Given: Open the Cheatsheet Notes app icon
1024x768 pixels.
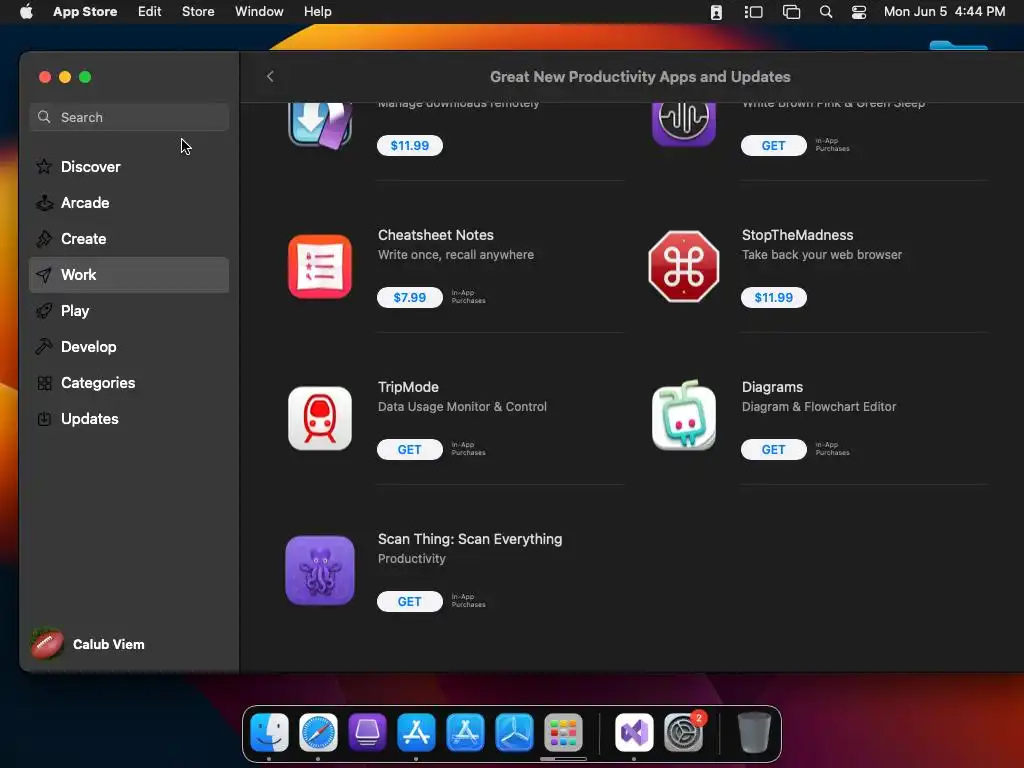Looking at the screenshot, I should [x=320, y=266].
